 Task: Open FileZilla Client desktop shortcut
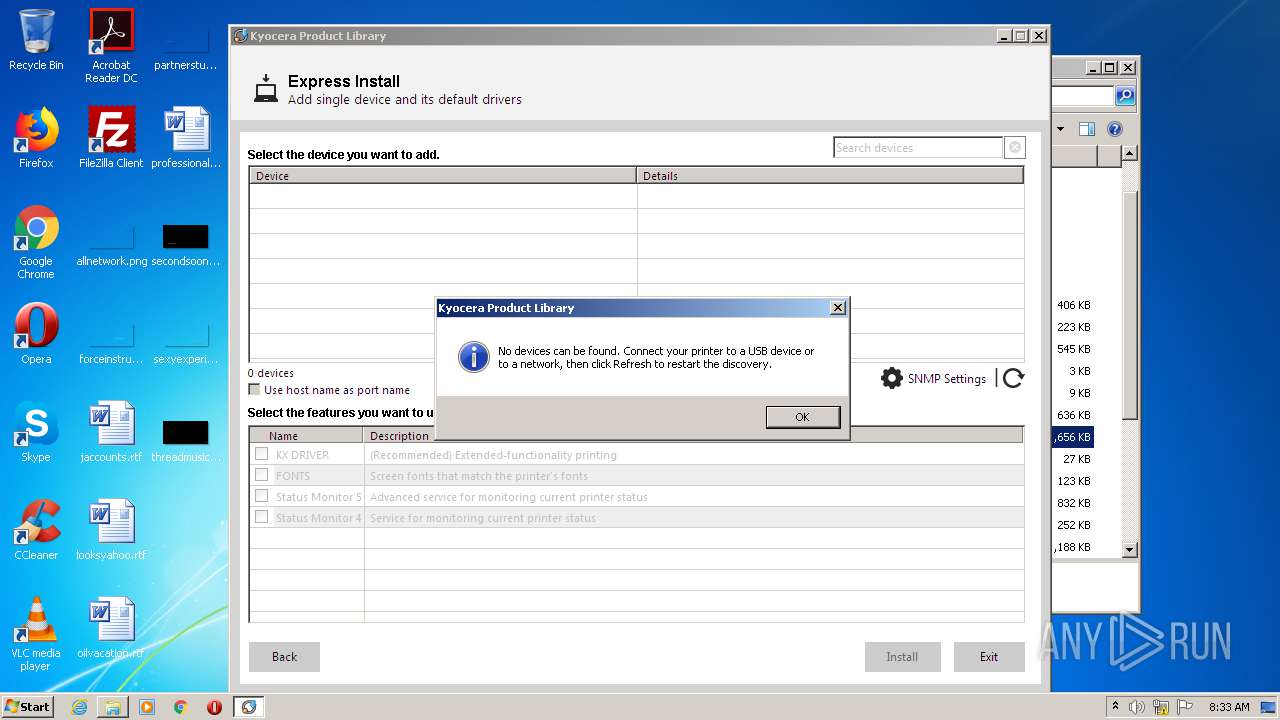(111, 138)
